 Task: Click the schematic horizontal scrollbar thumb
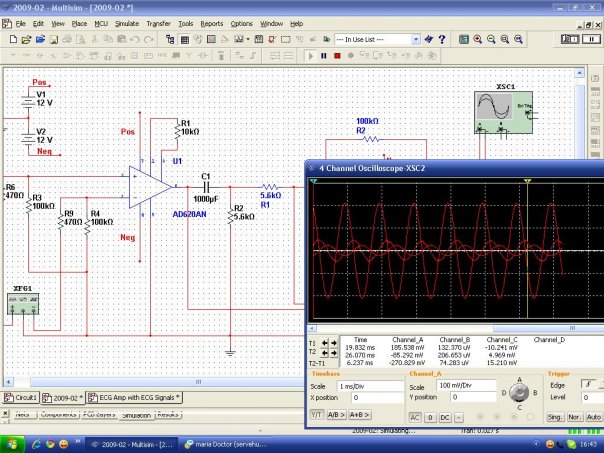pyautogui.click(x=167, y=382)
